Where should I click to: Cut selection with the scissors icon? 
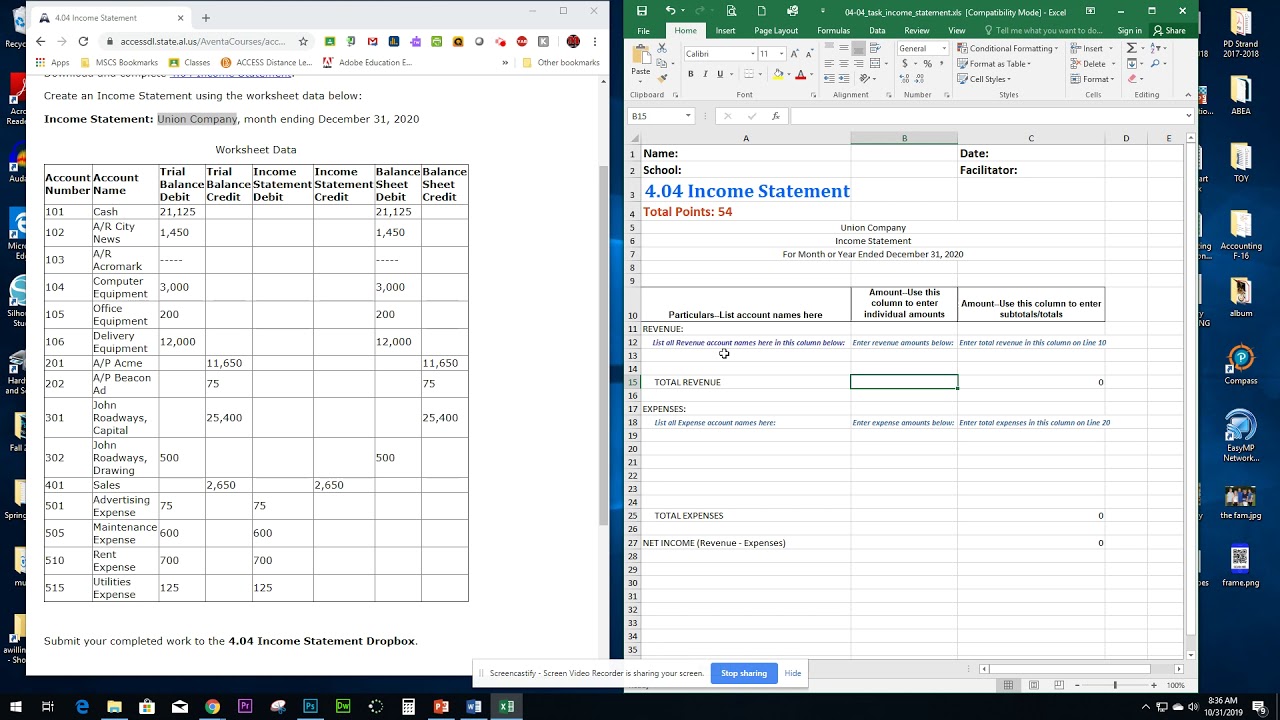662,47
